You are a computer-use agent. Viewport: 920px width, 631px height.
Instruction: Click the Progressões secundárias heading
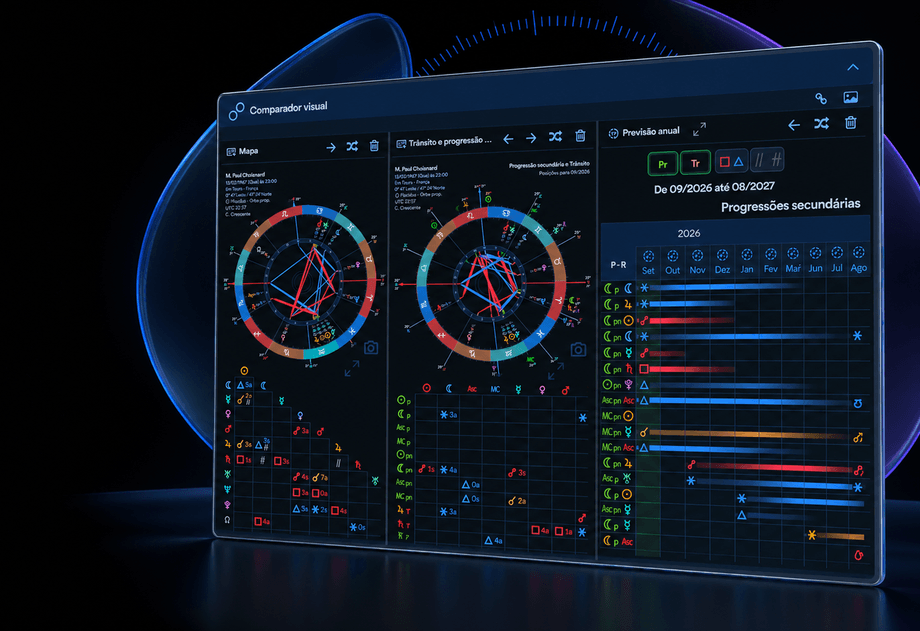pyautogui.click(x=790, y=205)
